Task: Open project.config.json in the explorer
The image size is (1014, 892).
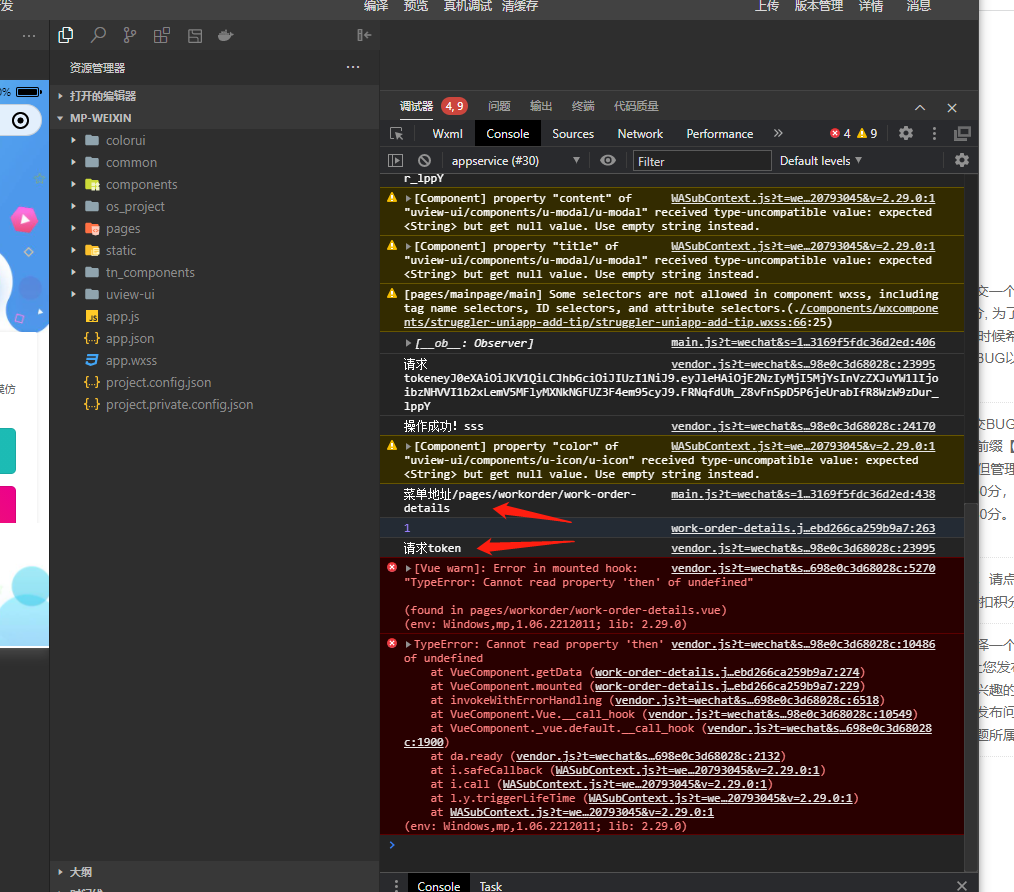Action: 158,382
